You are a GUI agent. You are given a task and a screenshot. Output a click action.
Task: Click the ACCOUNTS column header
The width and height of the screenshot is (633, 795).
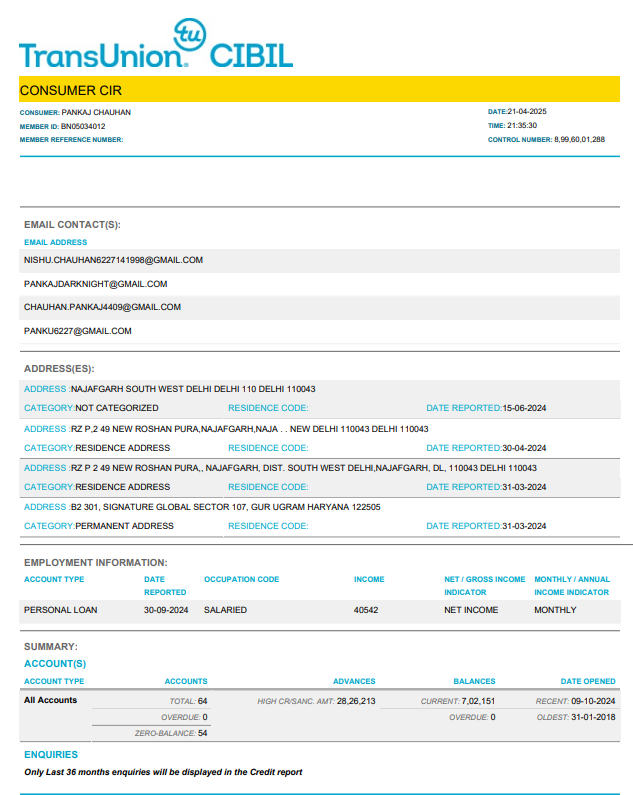(186, 681)
